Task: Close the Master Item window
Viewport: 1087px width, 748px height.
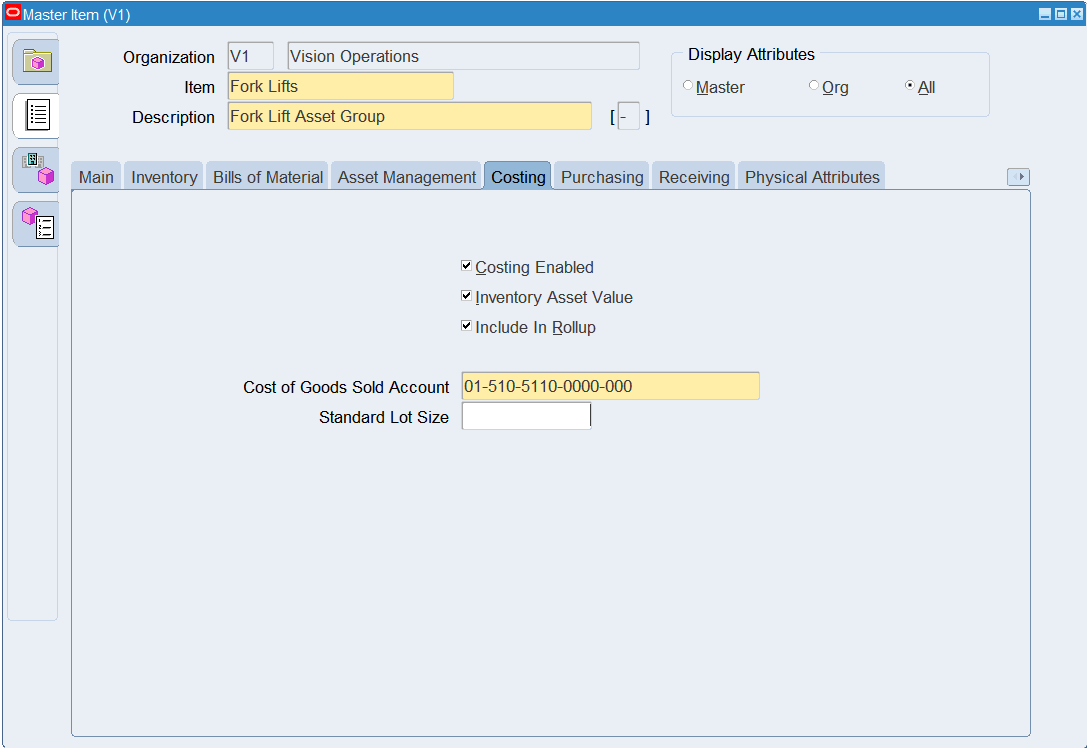Action: pyautogui.click(x=1077, y=14)
